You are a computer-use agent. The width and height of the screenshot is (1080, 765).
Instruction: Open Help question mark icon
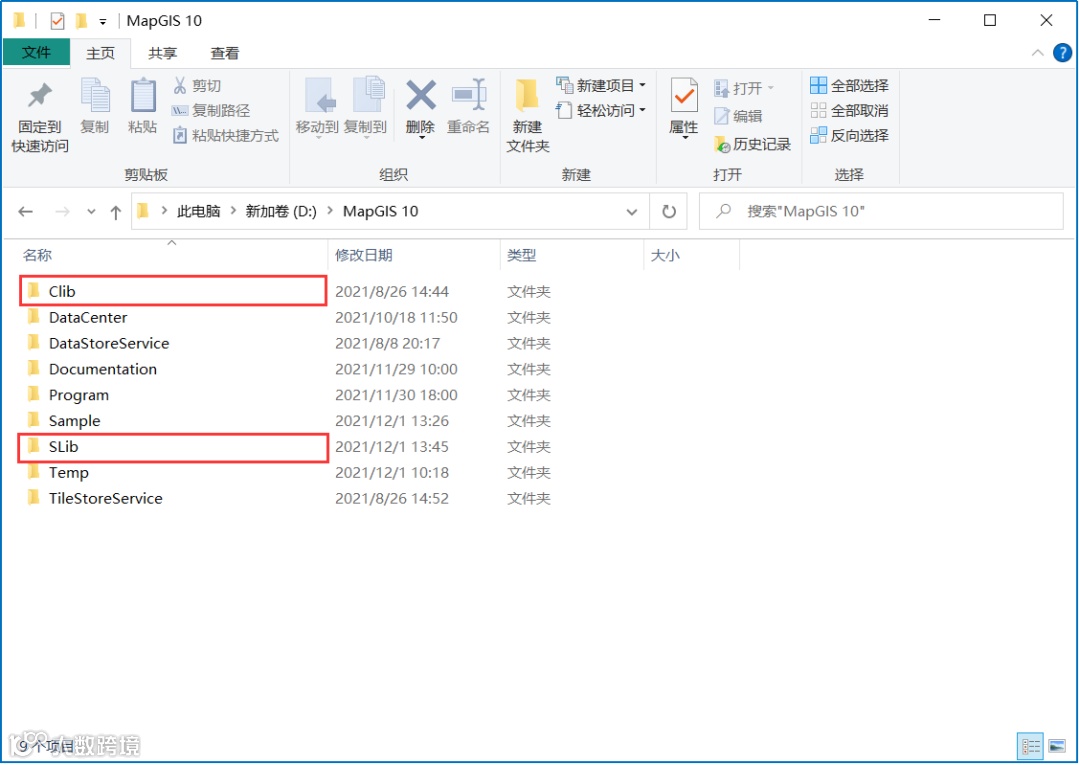[x=1062, y=52]
